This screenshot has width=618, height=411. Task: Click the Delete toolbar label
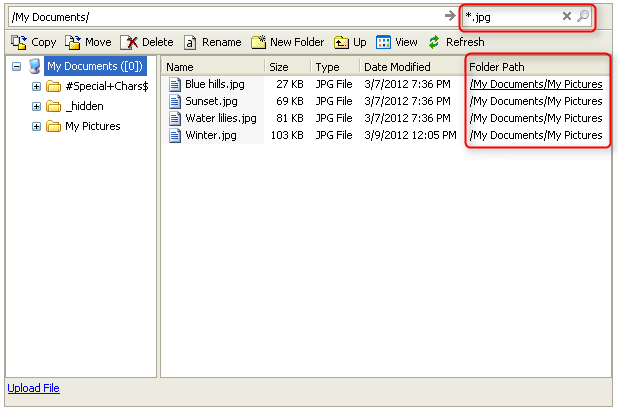(158, 42)
